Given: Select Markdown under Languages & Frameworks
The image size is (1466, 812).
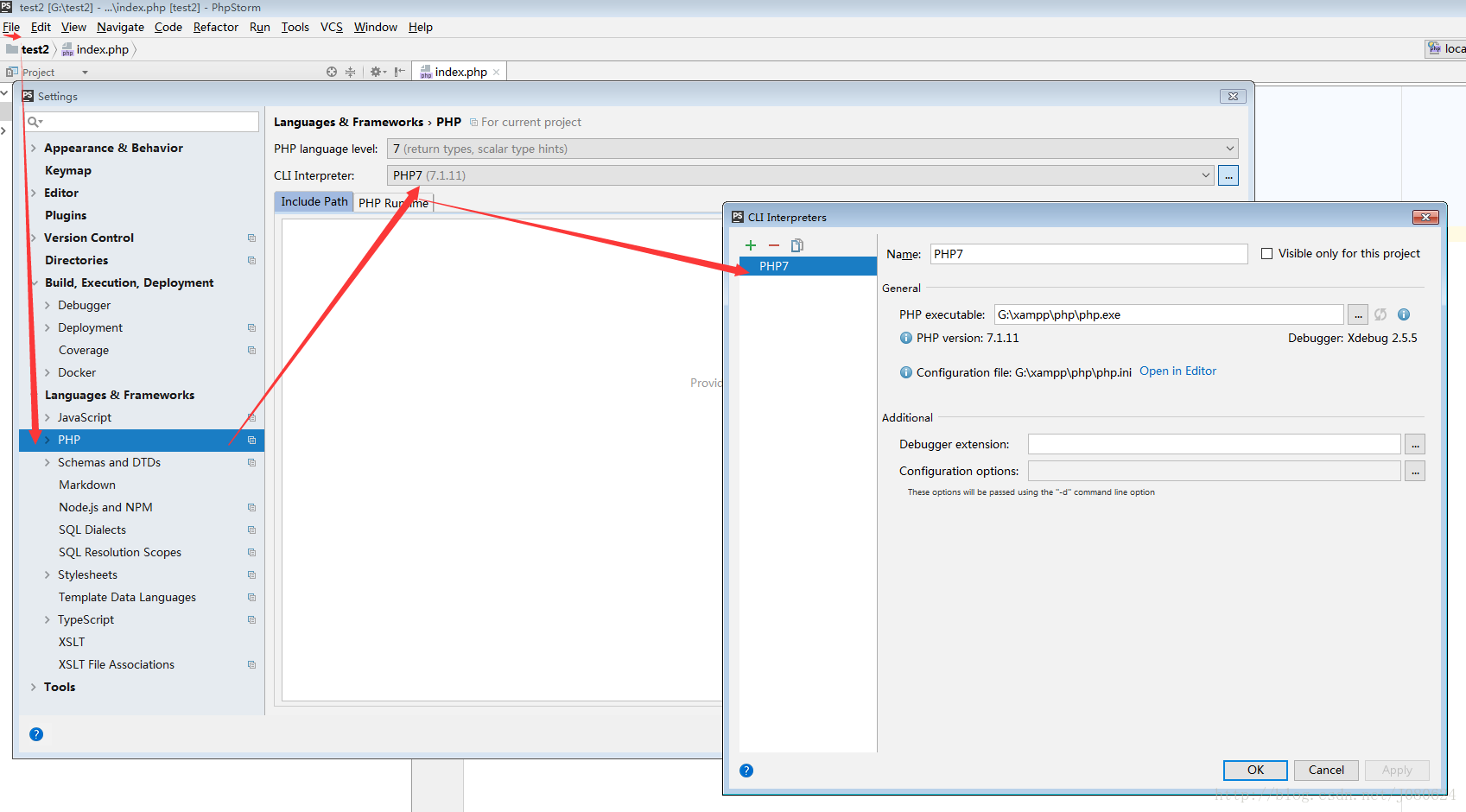Looking at the screenshot, I should pyautogui.click(x=87, y=485).
